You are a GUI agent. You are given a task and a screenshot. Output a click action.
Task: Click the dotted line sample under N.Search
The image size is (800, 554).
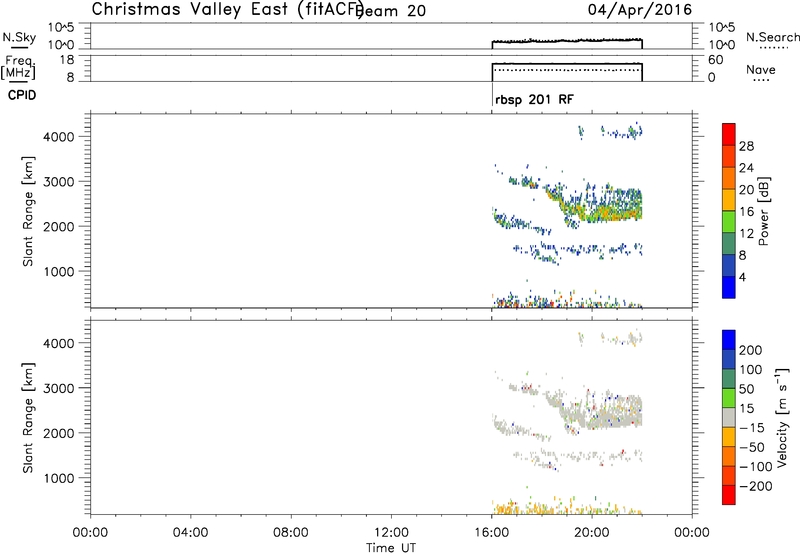(774, 48)
